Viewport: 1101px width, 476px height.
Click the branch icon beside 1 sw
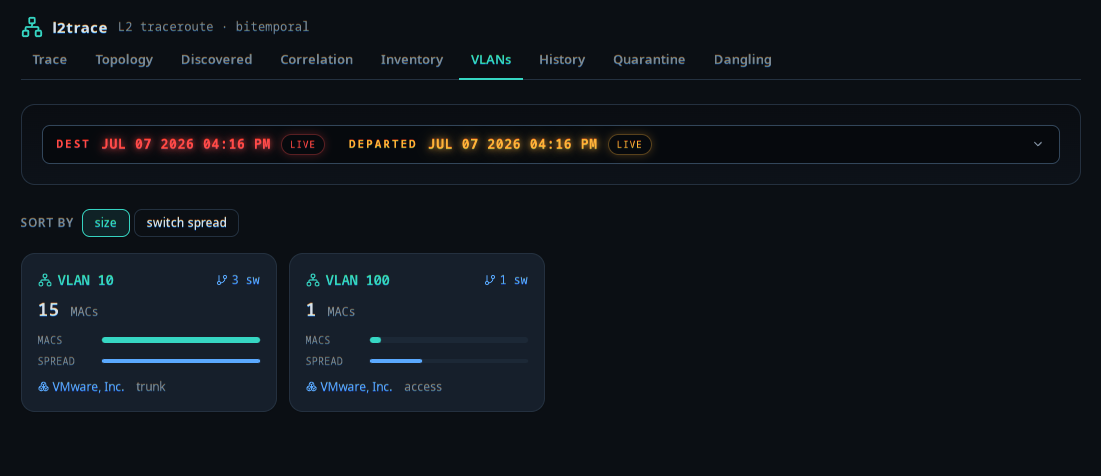(x=490, y=280)
